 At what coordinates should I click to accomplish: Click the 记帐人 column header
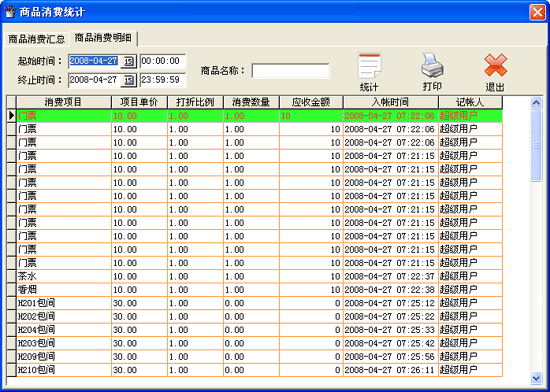pyautogui.click(x=470, y=102)
